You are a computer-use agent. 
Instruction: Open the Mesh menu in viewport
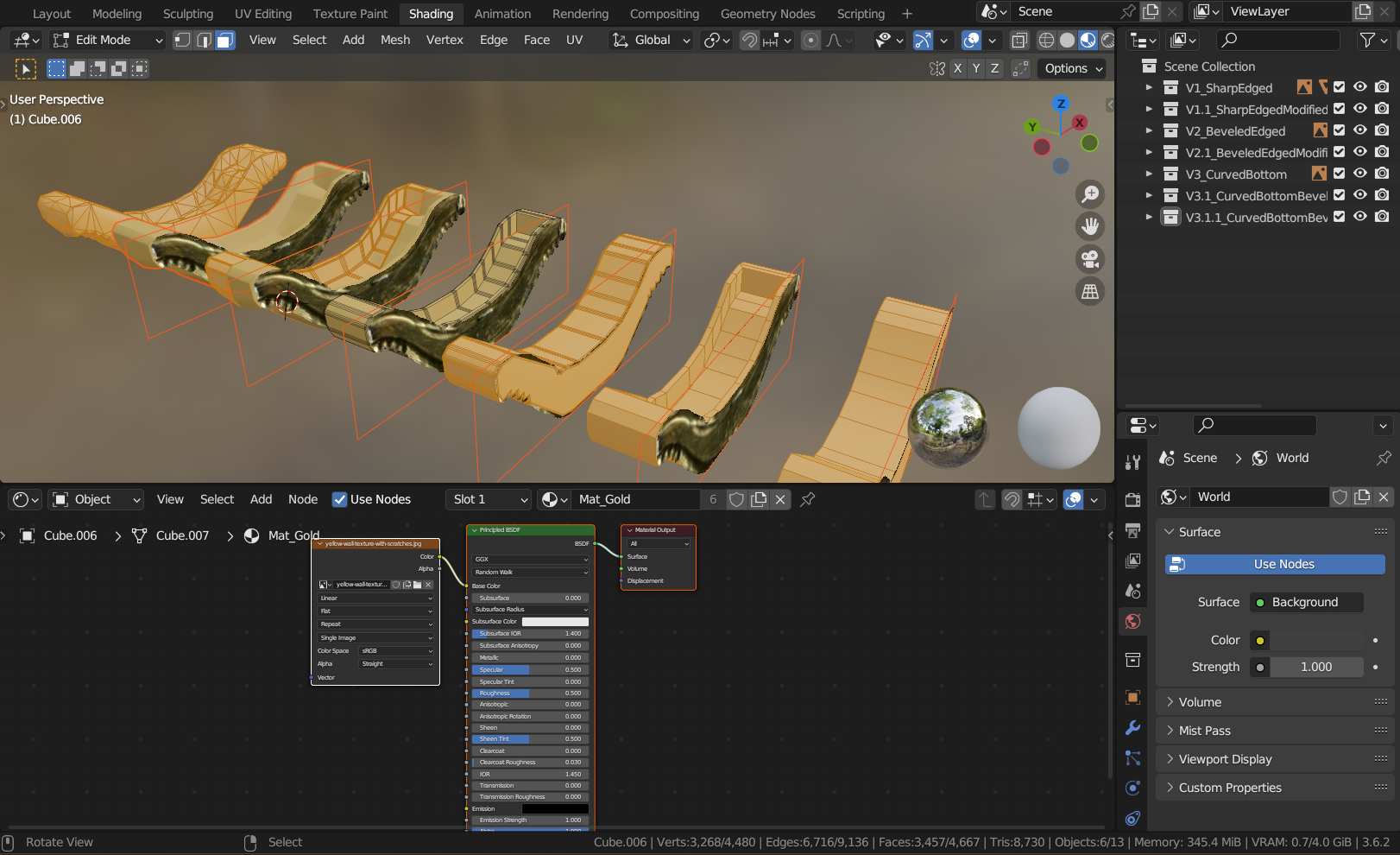pyautogui.click(x=395, y=40)
